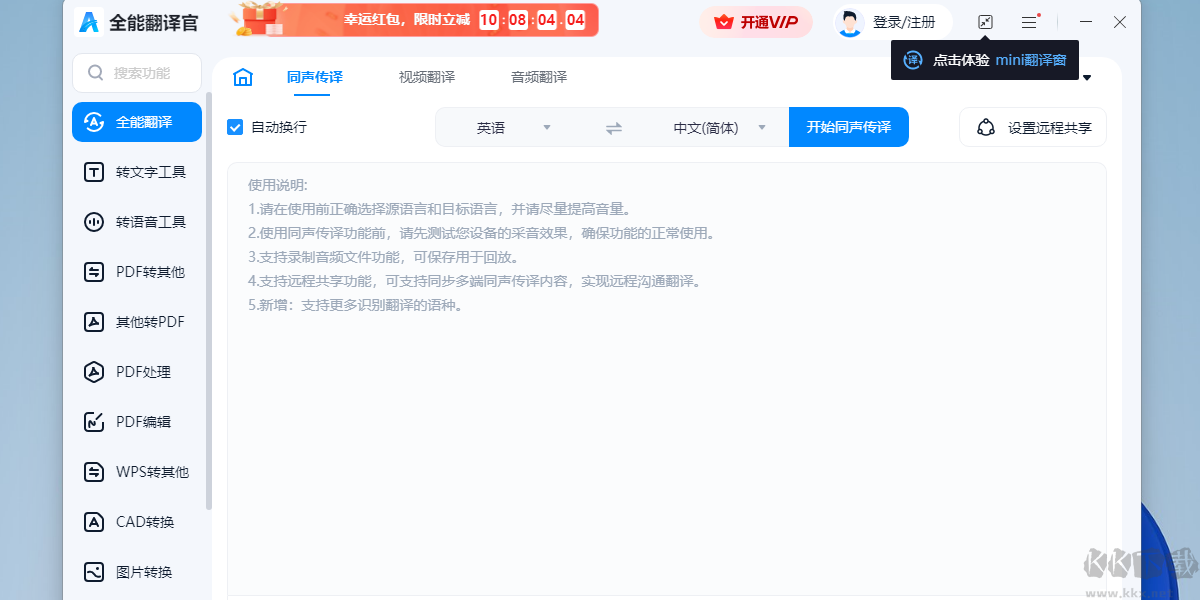Switch to the 视频翻译 tab
The height and width of the screenshot is (600, 1200).
[424, 76]
